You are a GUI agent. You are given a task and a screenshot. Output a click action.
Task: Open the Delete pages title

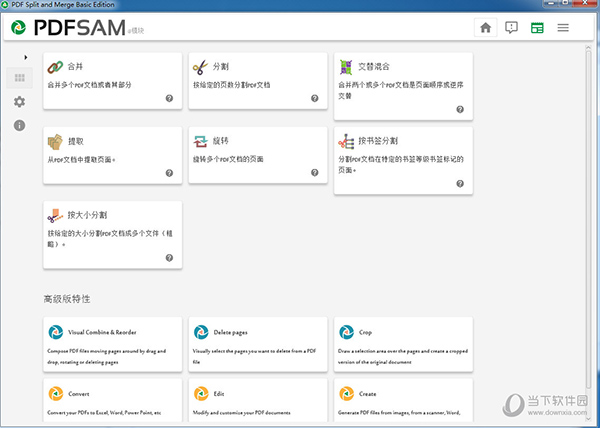[x=230, y=332]
